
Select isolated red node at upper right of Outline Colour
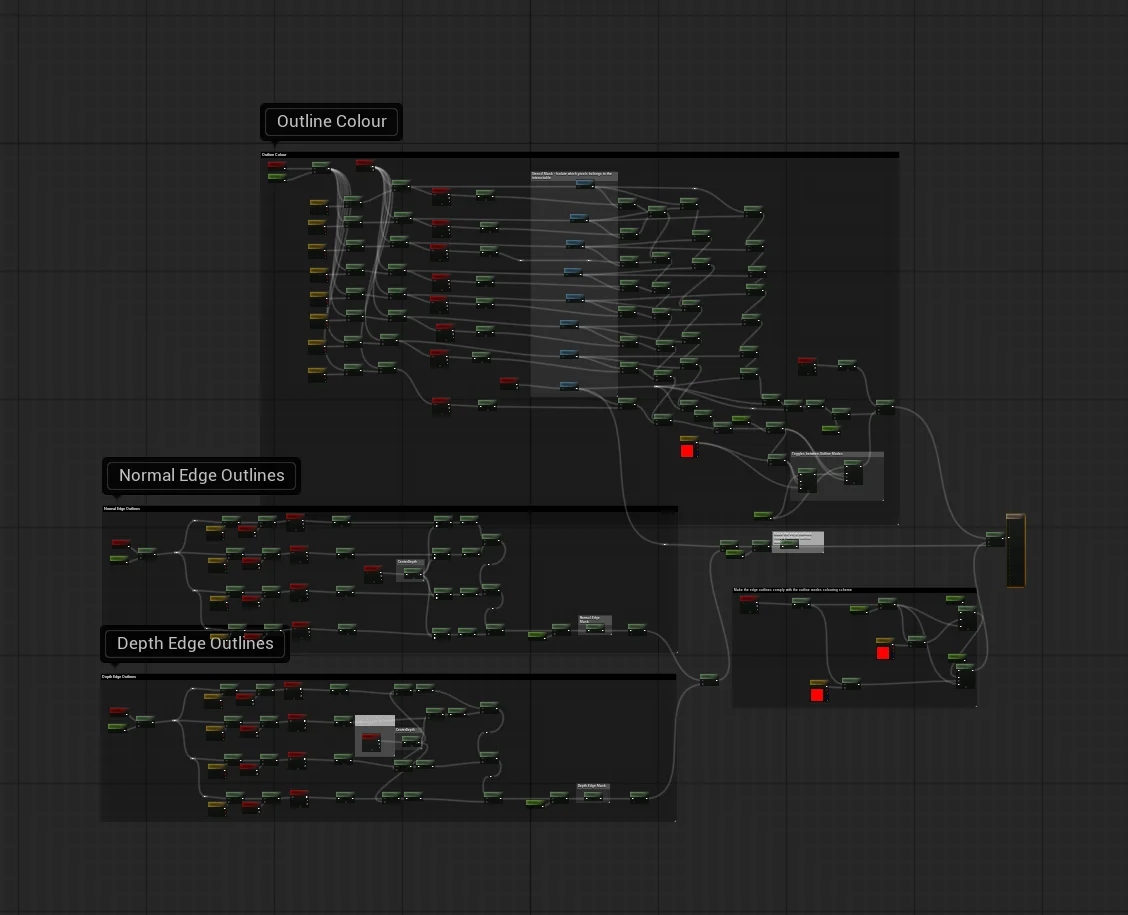[807, 365]
